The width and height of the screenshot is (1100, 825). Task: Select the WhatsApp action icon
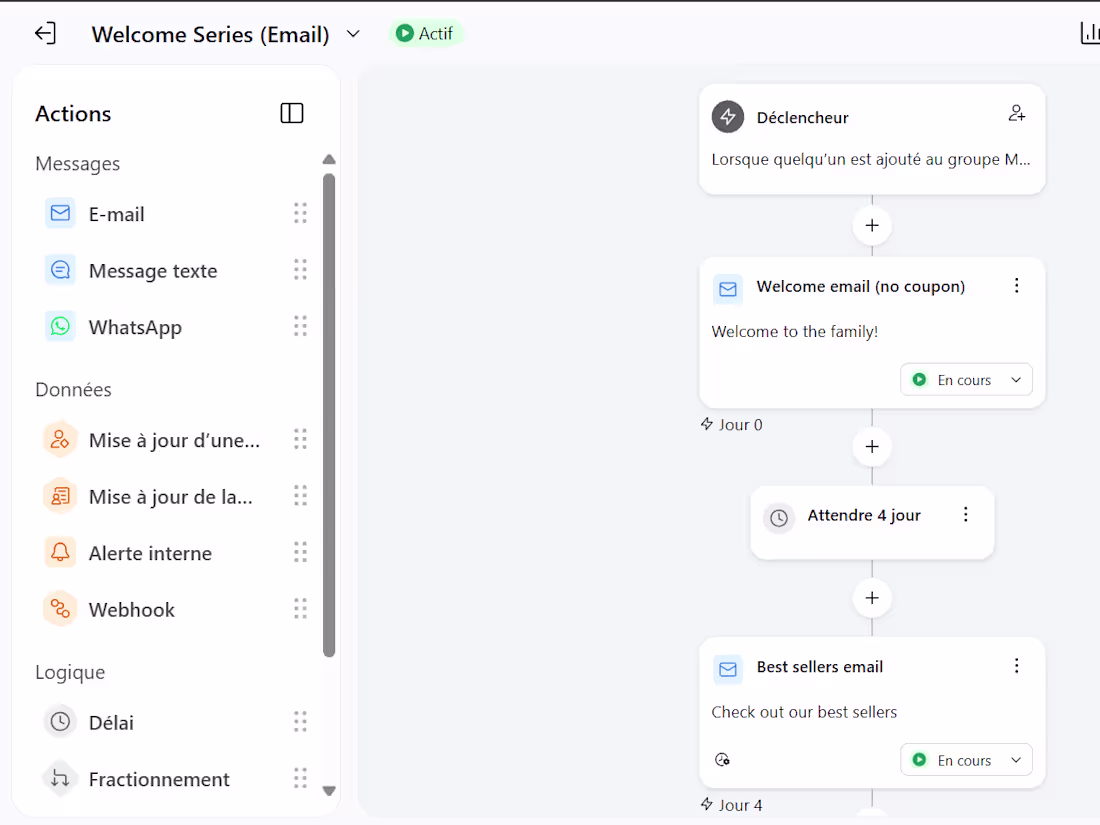pyautogui.click(x=60, y=326)
